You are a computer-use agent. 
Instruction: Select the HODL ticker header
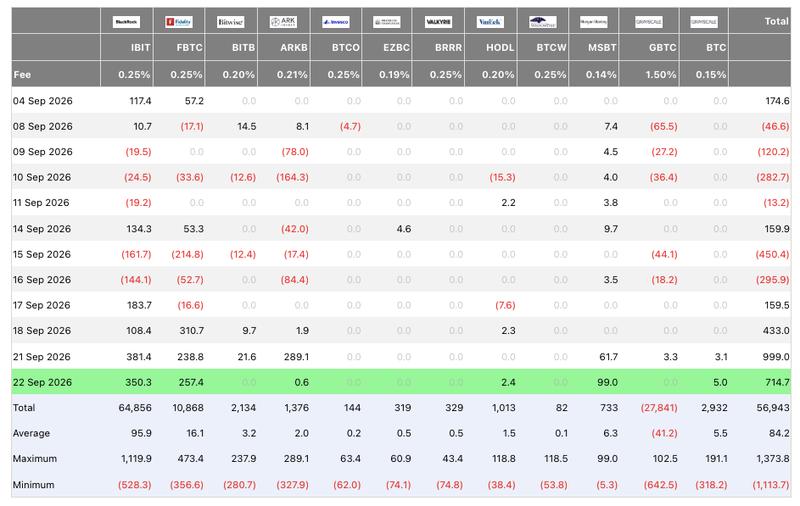(500, 47)
